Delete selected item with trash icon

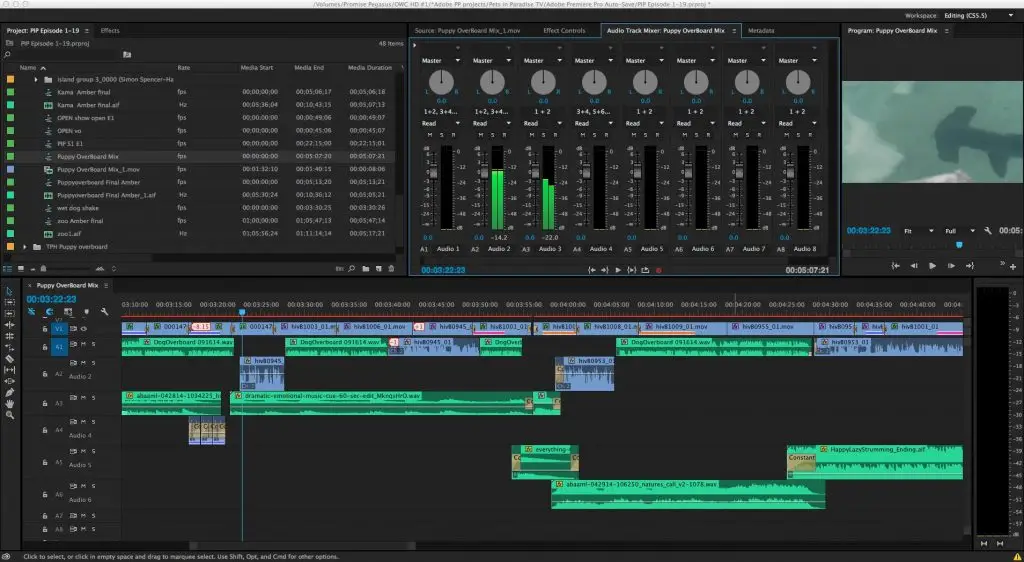[391, 268]
